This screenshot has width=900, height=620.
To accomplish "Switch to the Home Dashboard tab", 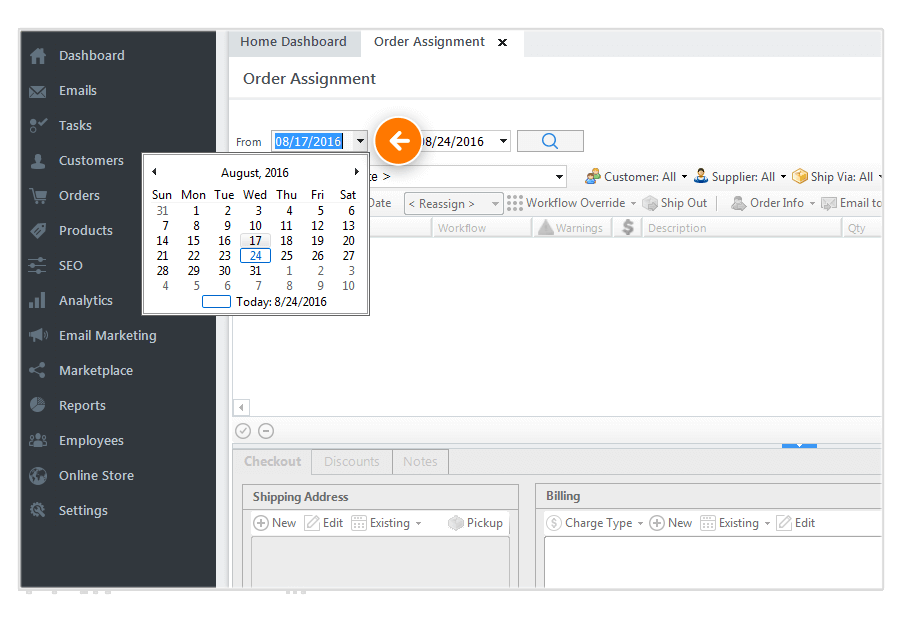I will coord(293,42).
